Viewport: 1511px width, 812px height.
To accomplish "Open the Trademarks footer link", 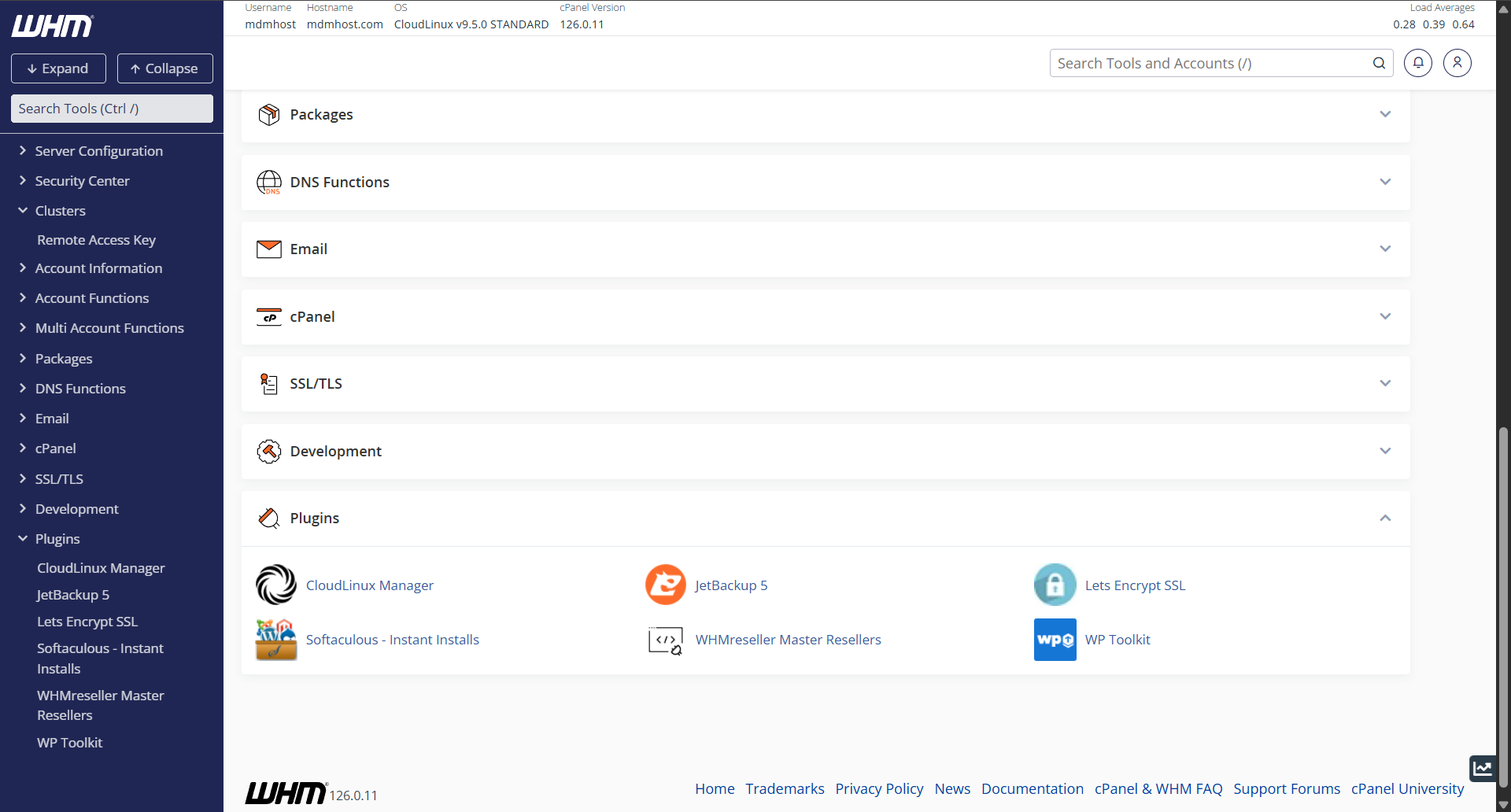I will point(785,788).
